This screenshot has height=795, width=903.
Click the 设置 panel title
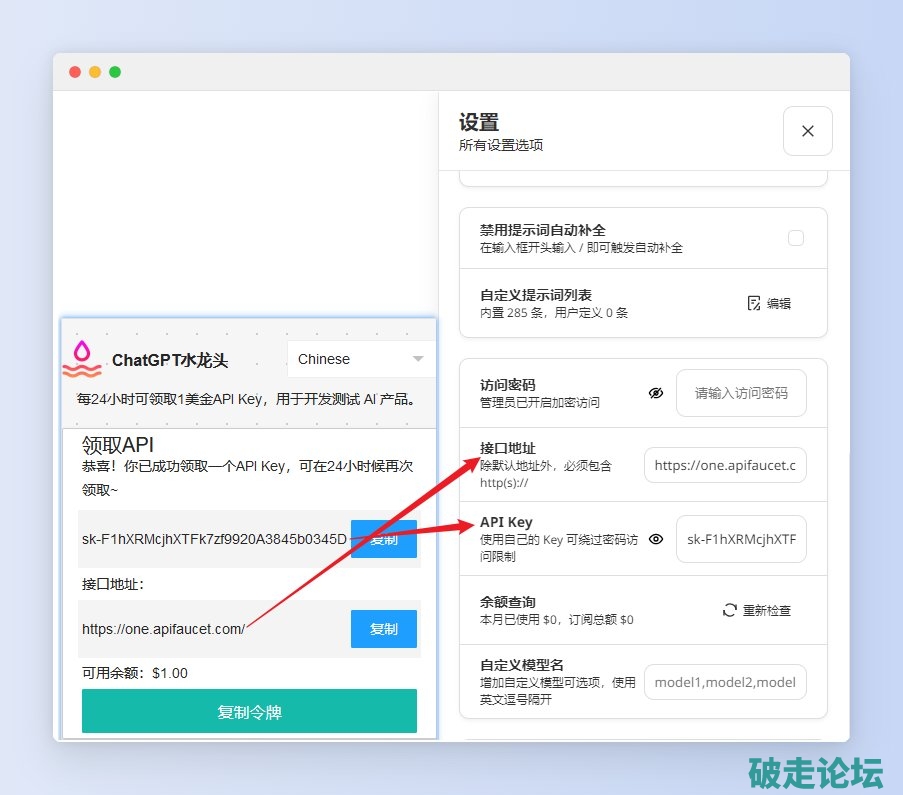click(479, 123)
